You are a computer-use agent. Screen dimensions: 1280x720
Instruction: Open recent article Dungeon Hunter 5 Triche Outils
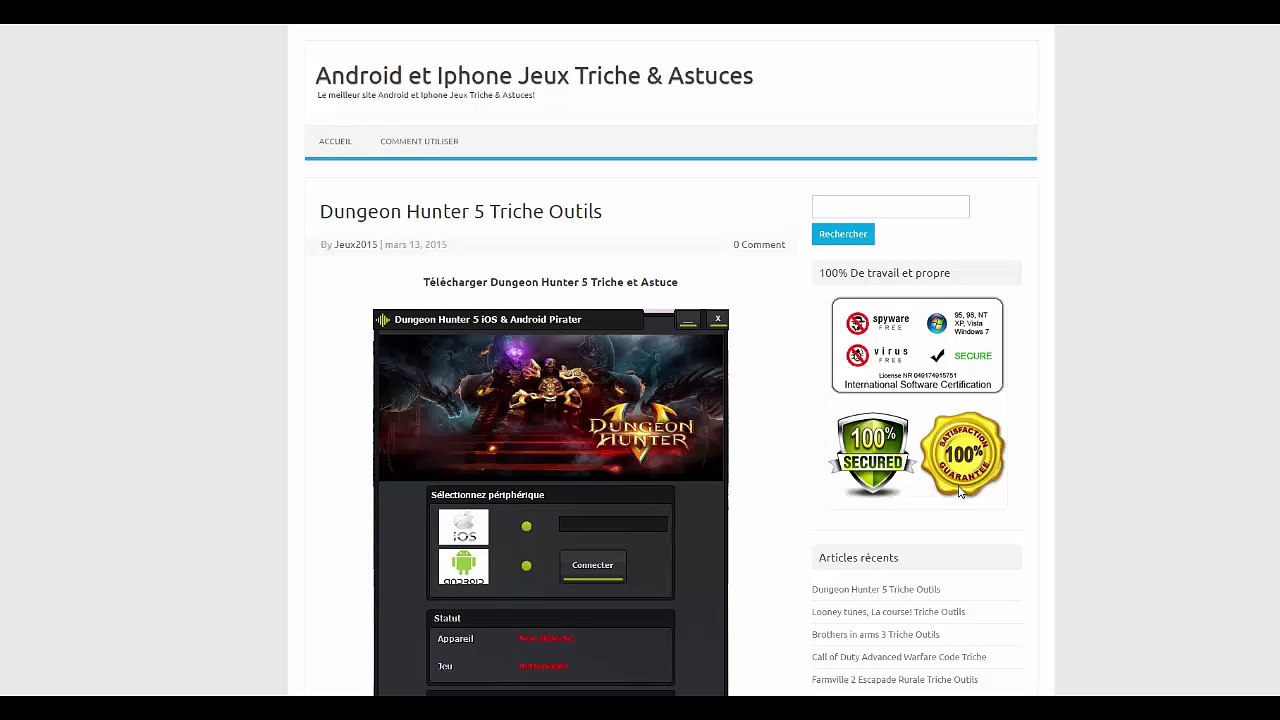(876, 589)
